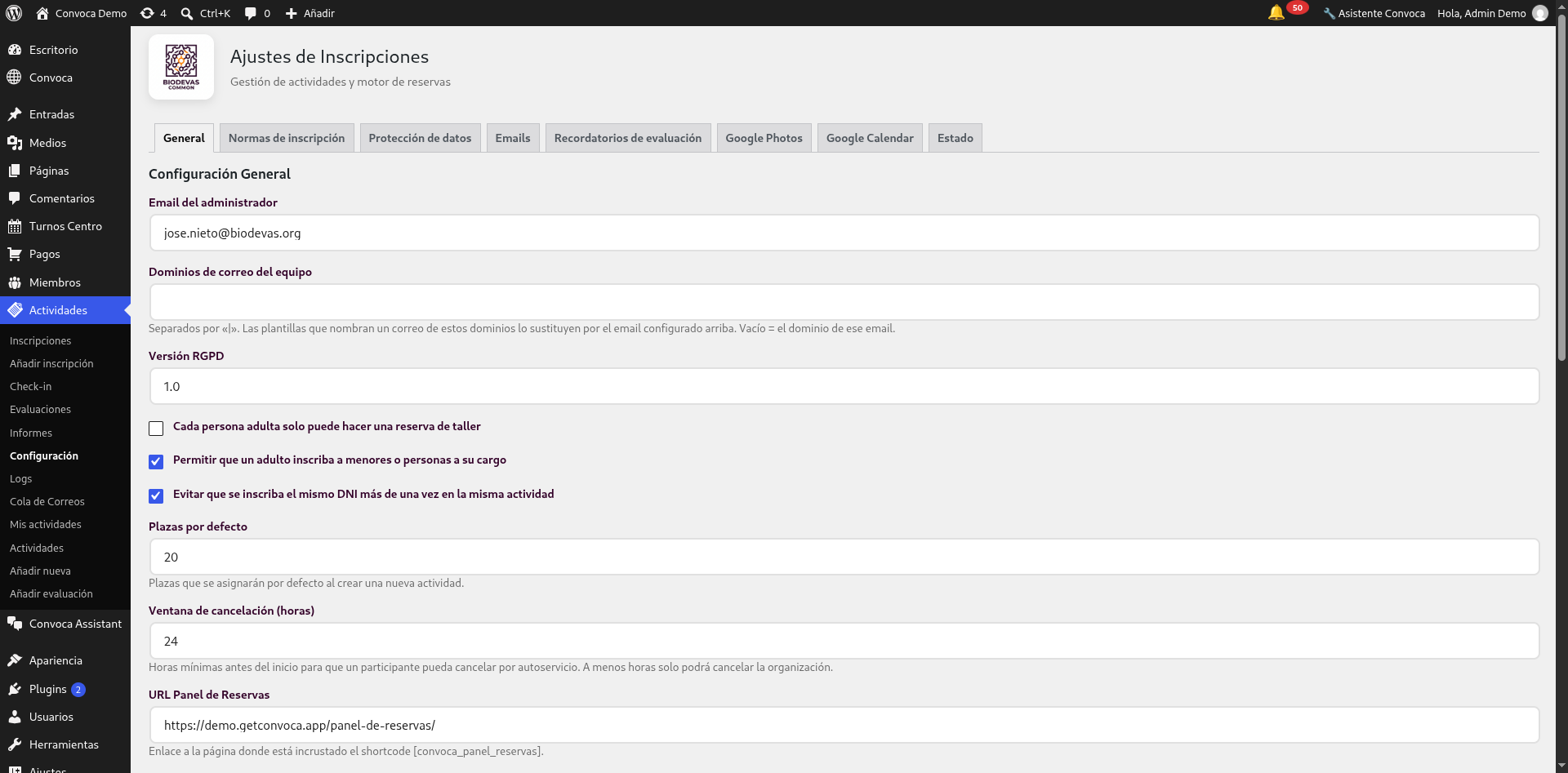Screen dimensions: 1568x773
Task: Enable one workshop reservation per adult checkbox
Action: pos(156,429)
